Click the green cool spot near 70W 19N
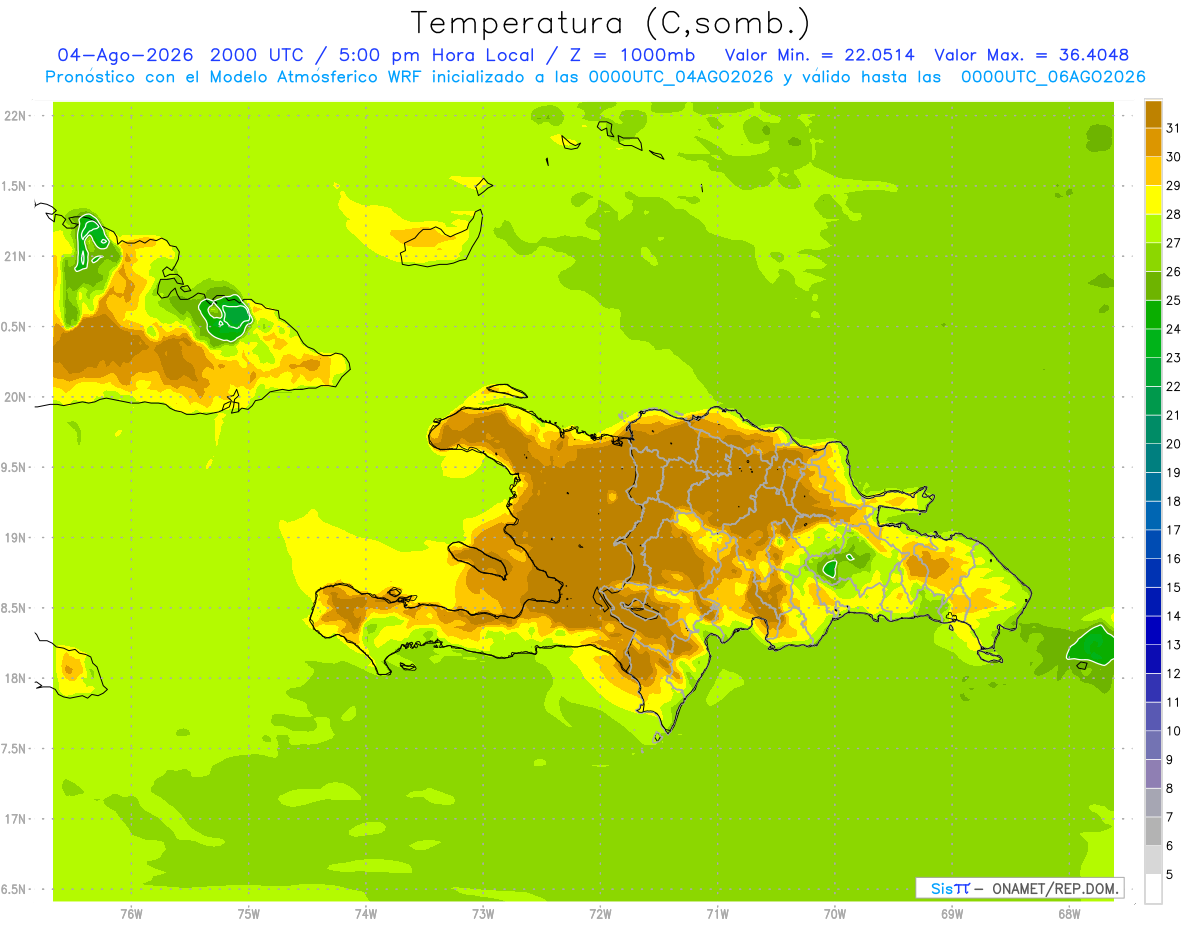This screenshot has height=927, width=1200. (x=830, y=568)
